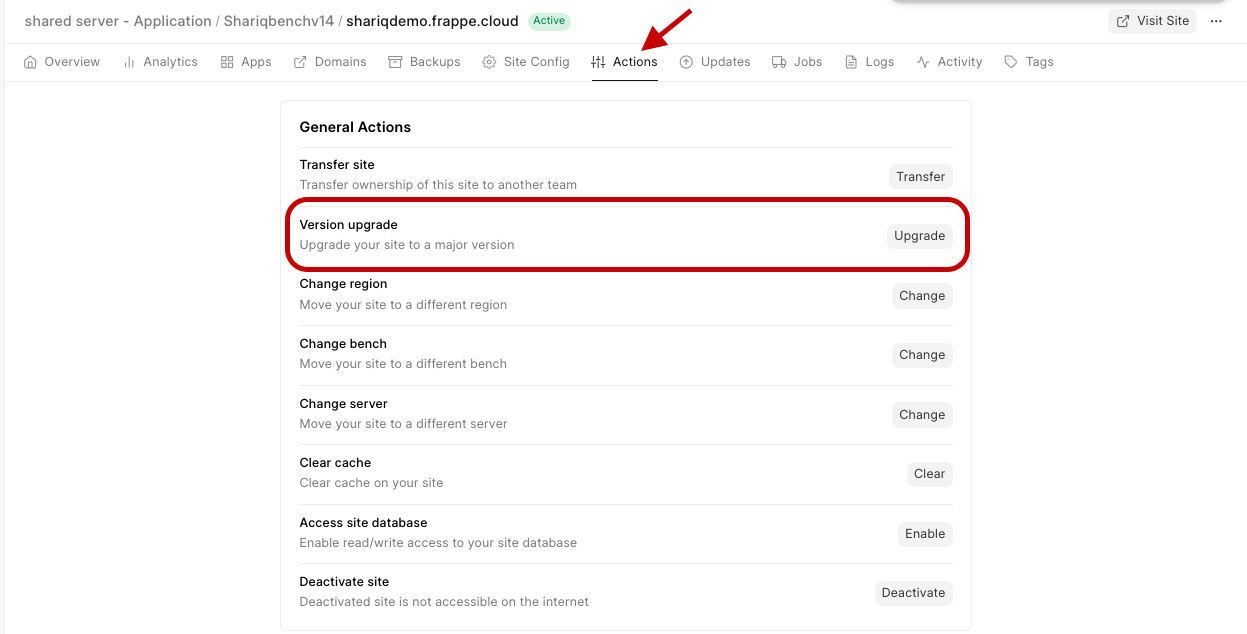The height and width of the screenshot is (634, 1247).
Task: Click the Domains external link icon
Action: (x=300, y=62)
